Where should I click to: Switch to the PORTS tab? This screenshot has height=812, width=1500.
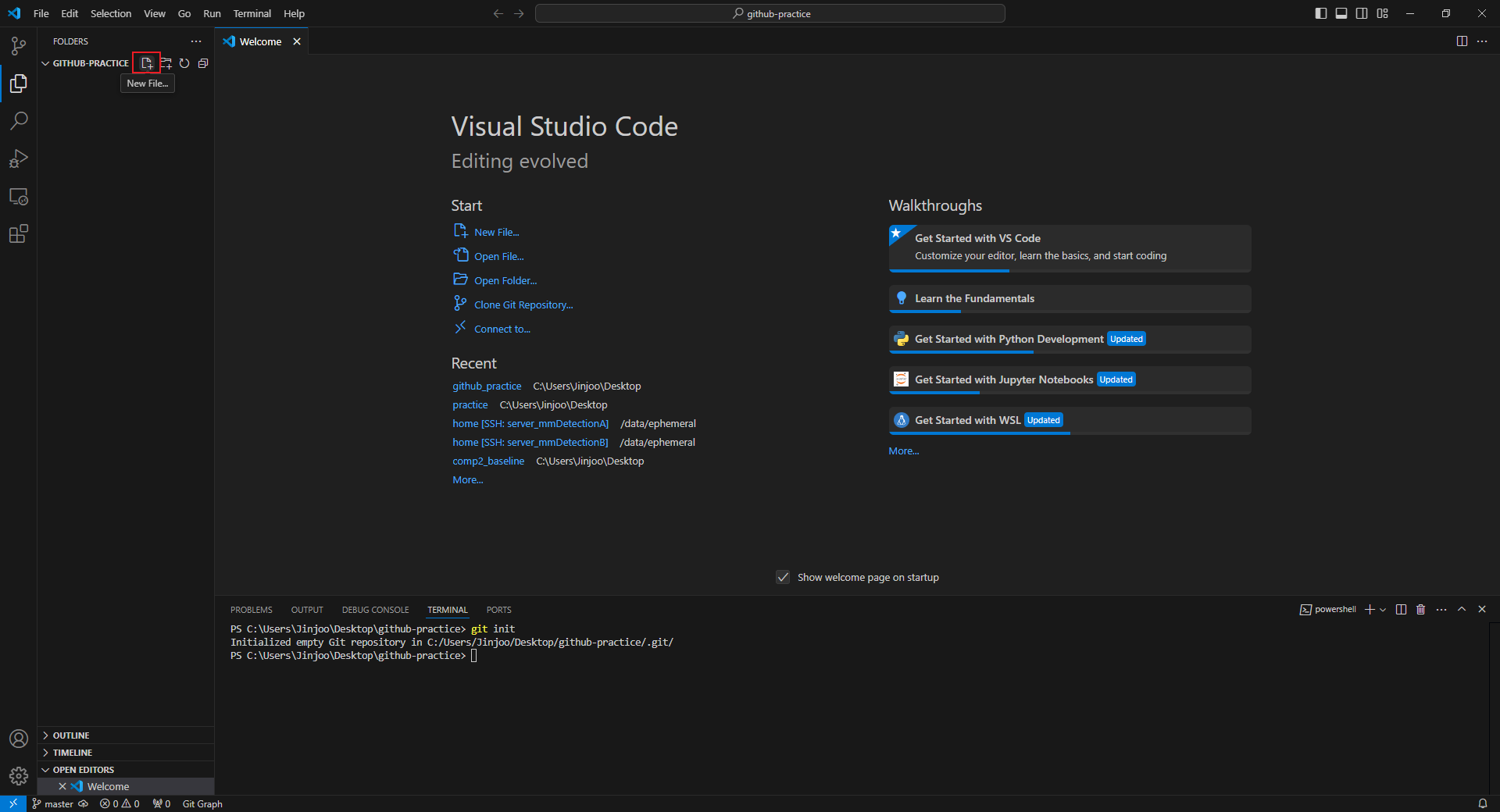[498, 610]
